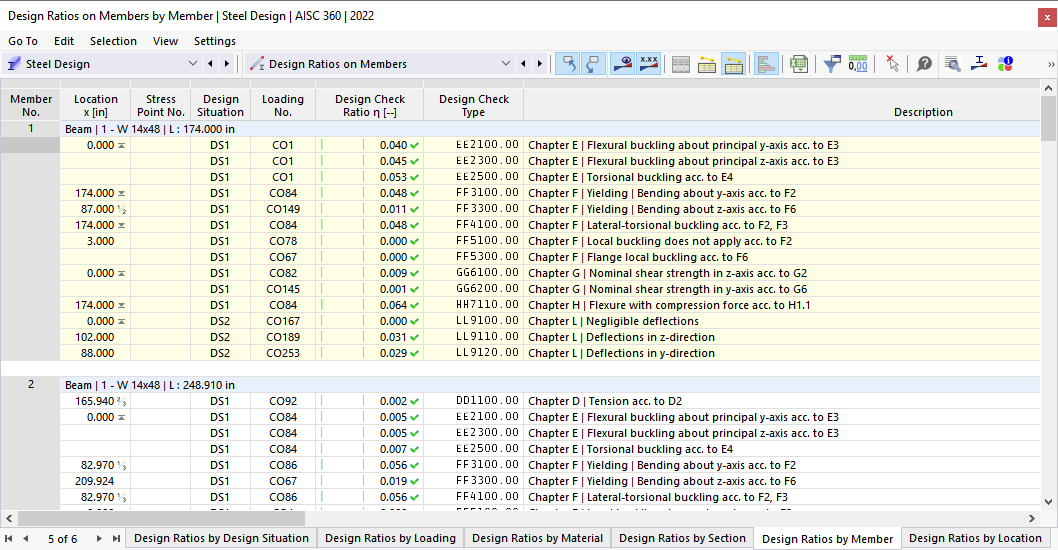Click the Member No. column header
Viewport: 1058px width, 550px height.
[x=31, y=105]
